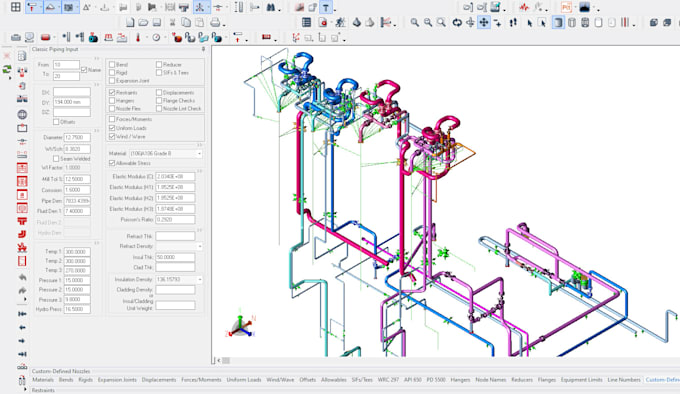Select the Orbit rotate view tool
The height and width of the screenshot is (394, 680).
pos(457,23)
